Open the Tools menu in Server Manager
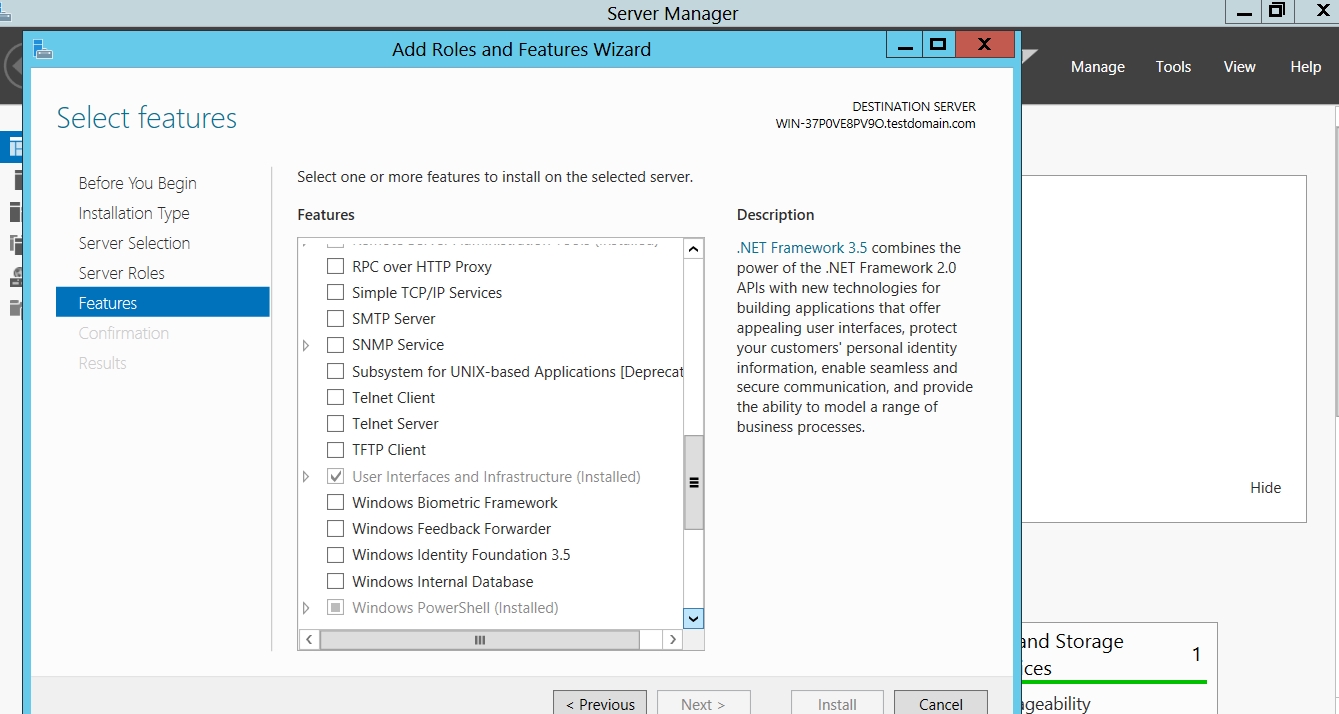This screenshot has width=1339, height=714. (x=1173, y=67)
